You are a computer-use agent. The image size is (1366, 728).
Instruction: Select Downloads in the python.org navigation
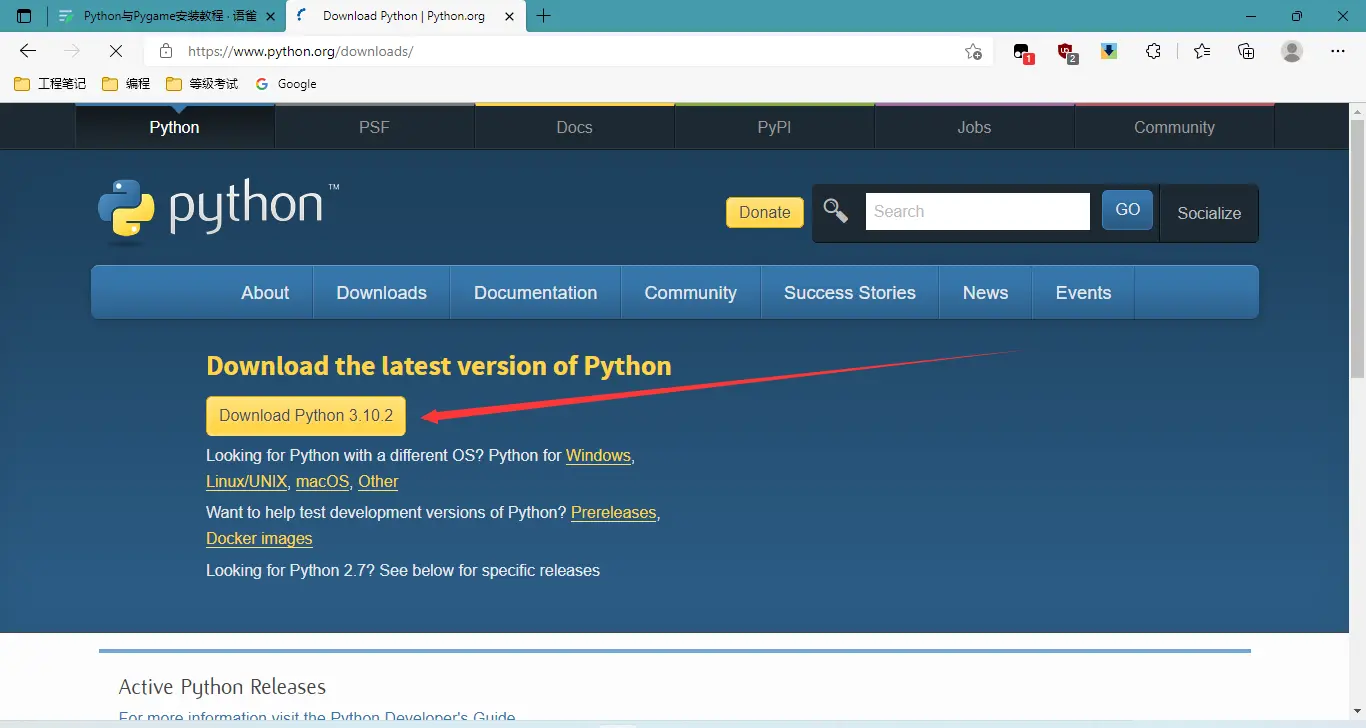381,292
